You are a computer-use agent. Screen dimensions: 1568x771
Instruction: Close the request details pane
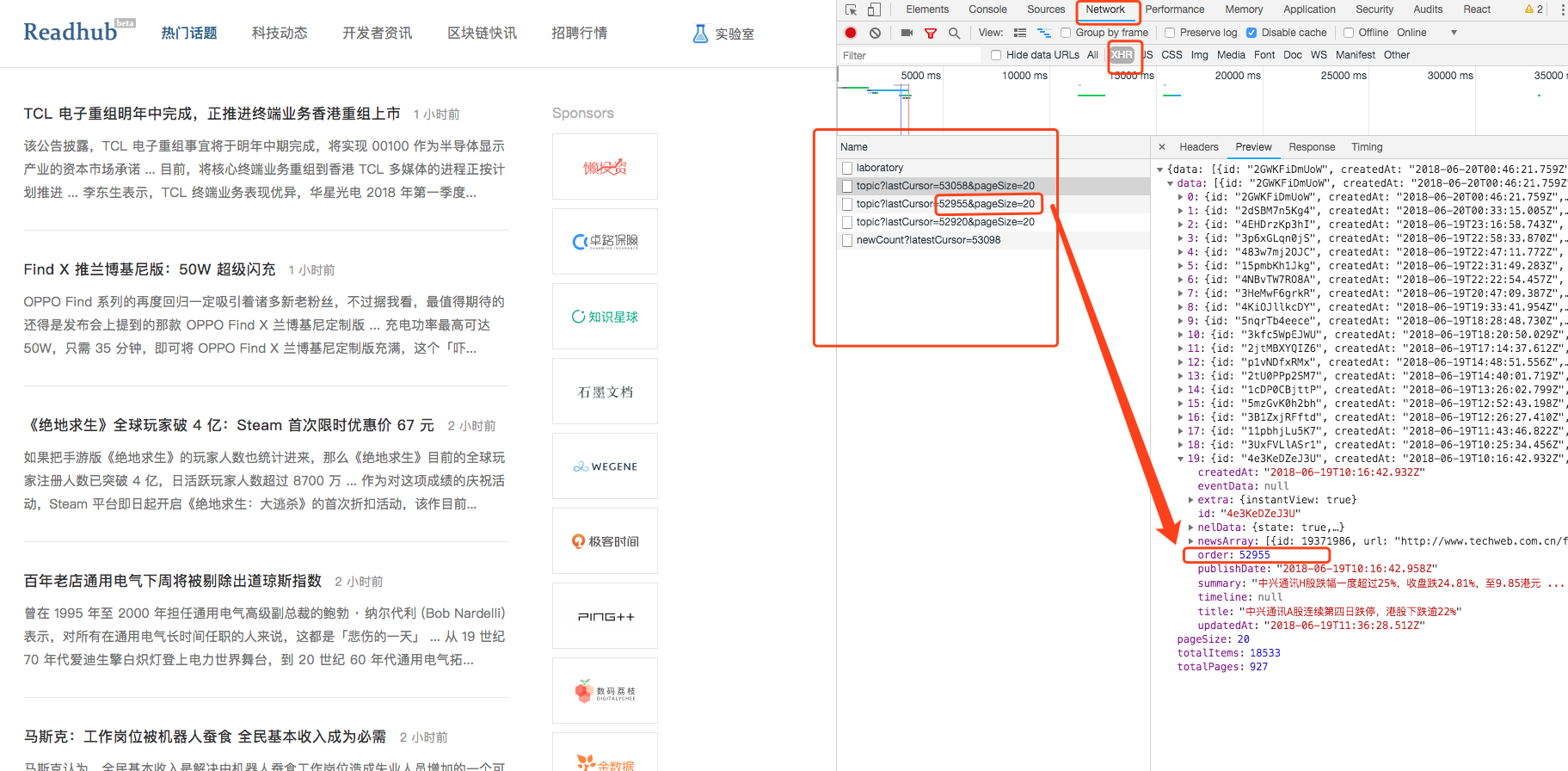(x=1162, y=147)
